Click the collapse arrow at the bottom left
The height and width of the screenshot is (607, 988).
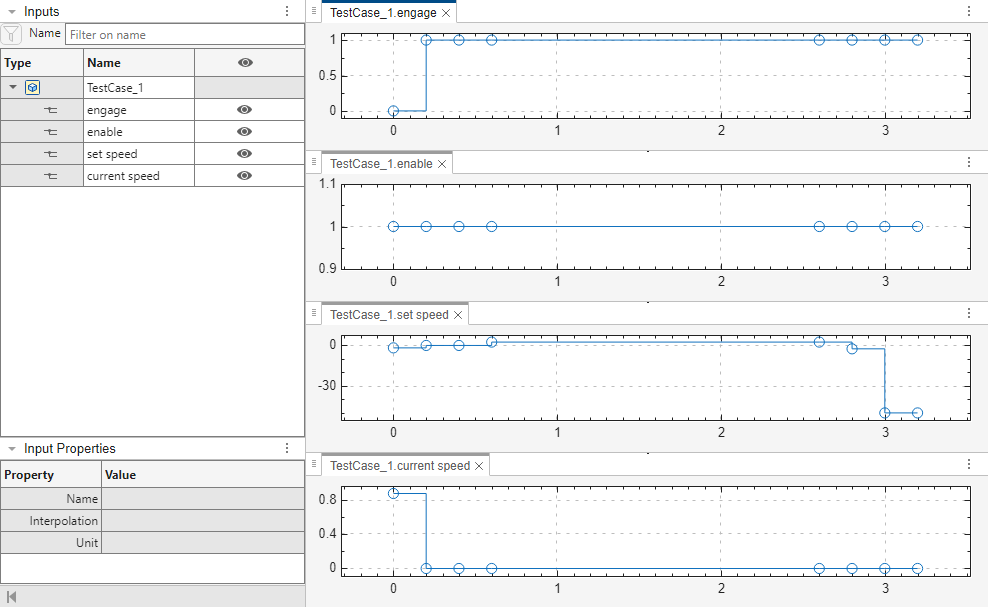point(12,597)
